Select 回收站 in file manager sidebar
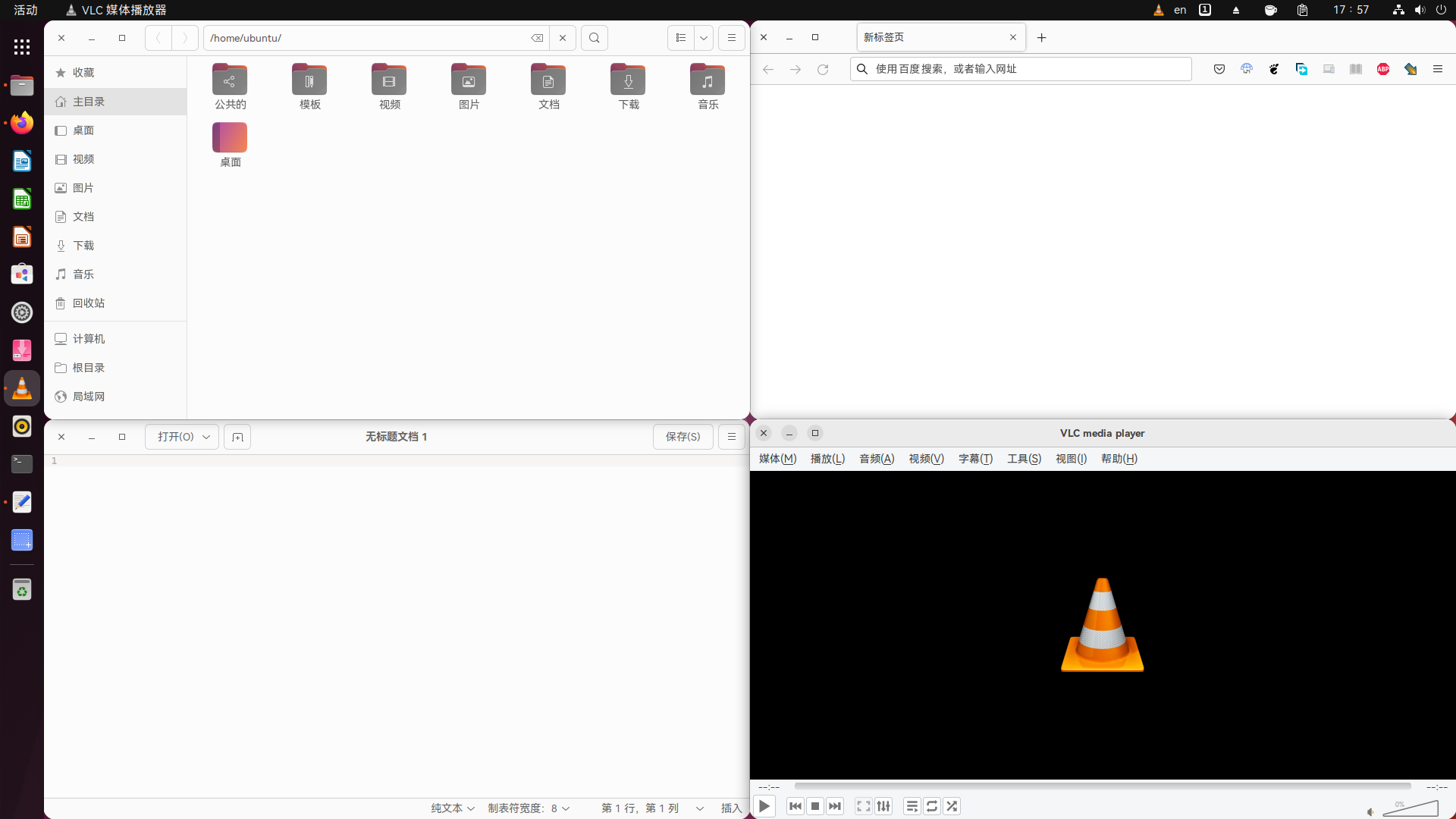This screenshot has width=1456, height=819. point(115,303)
